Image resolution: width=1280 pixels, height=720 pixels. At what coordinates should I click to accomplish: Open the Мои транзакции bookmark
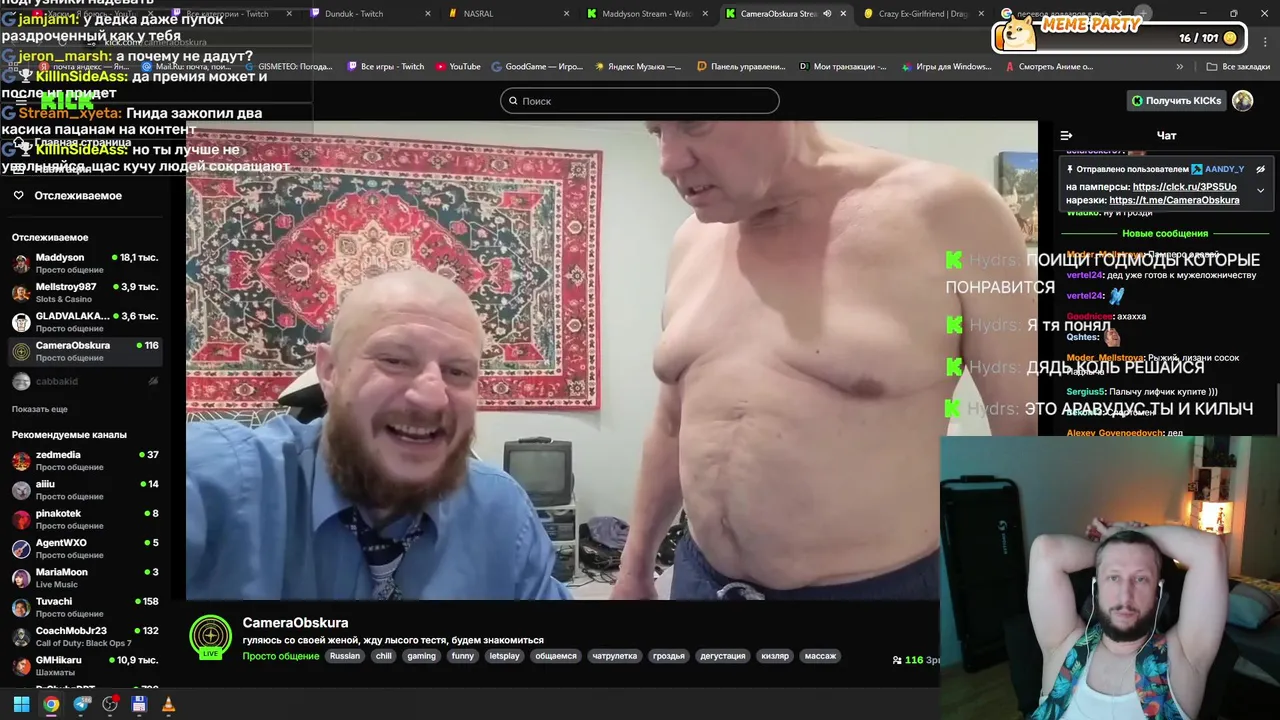[842, 67]
